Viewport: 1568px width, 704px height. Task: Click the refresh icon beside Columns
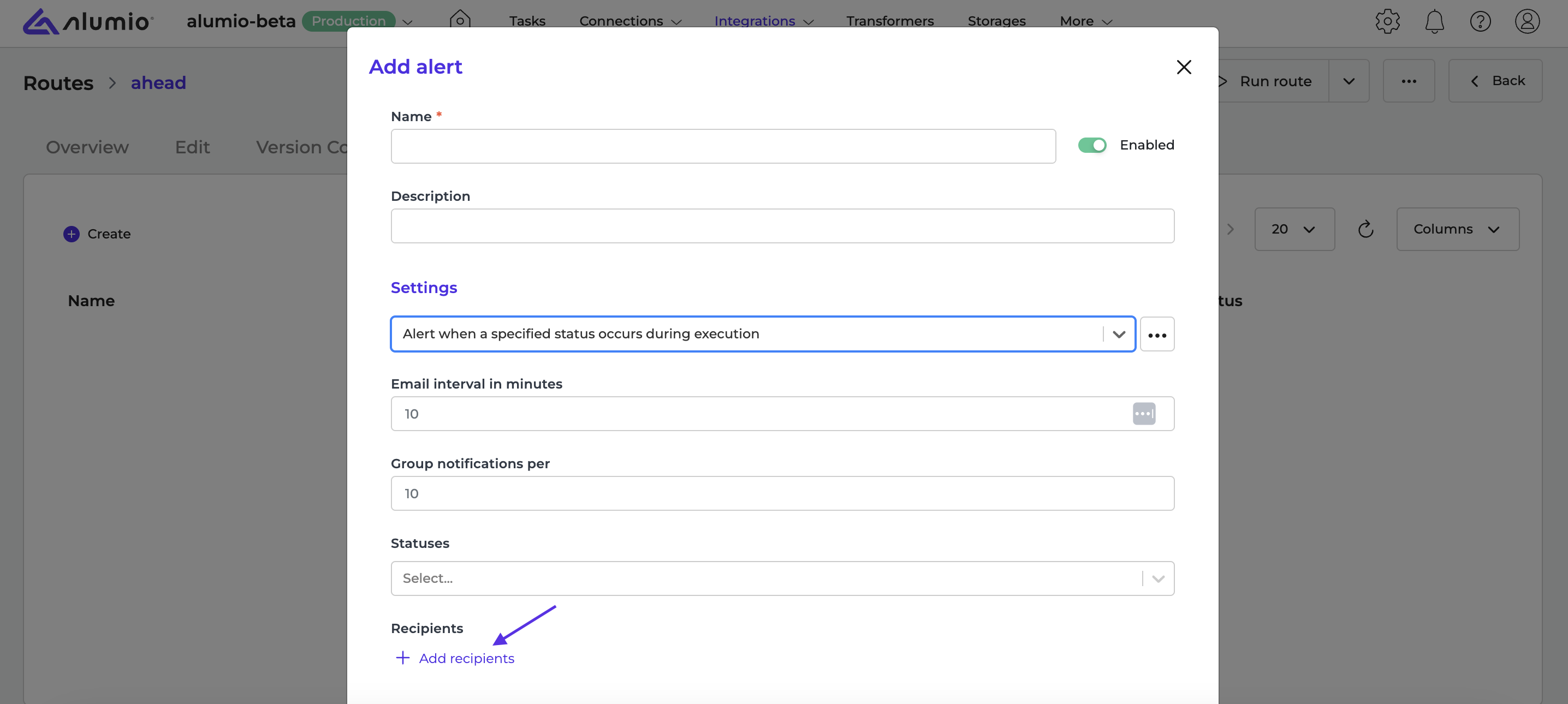[x=1365, y=229]
